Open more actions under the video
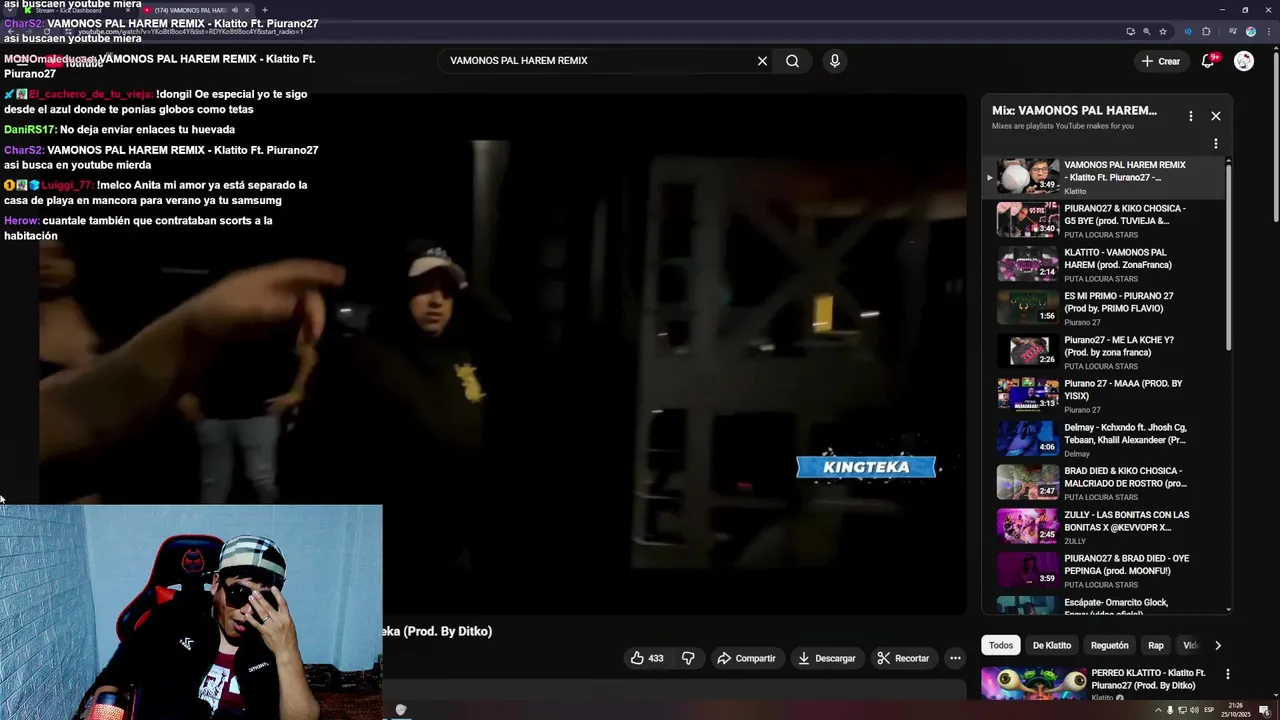The height and width of the screenshot is (720, 1280). click(x=955, y=658)
